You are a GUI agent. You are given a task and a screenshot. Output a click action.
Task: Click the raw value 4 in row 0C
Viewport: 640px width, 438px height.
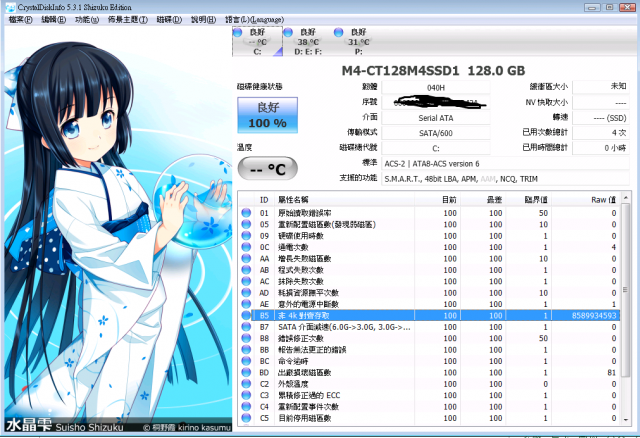click(613, 247)
